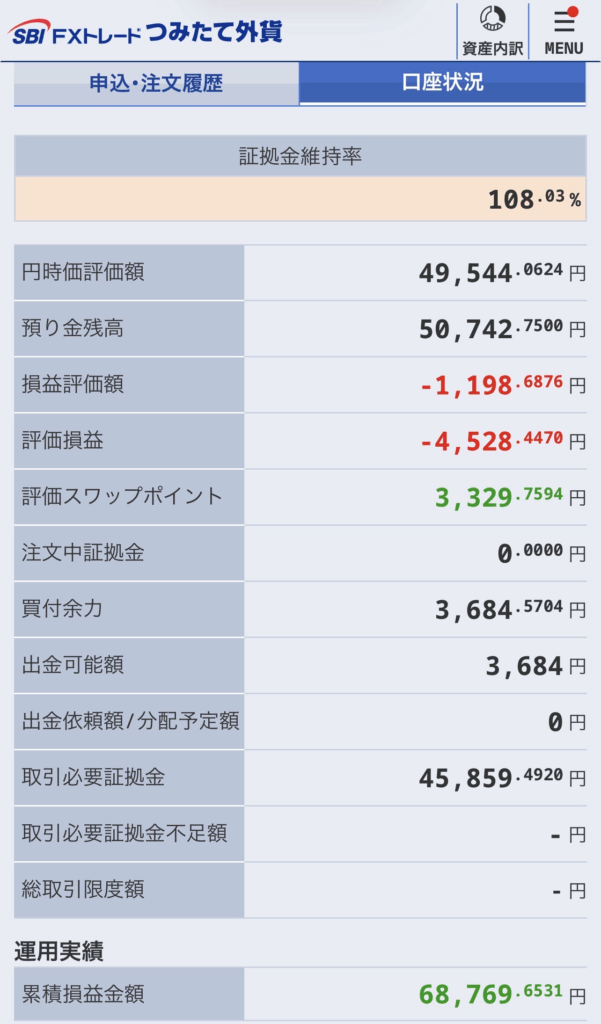
Task: Click the 証拠金維持率 header
Action: click(300, 156)
